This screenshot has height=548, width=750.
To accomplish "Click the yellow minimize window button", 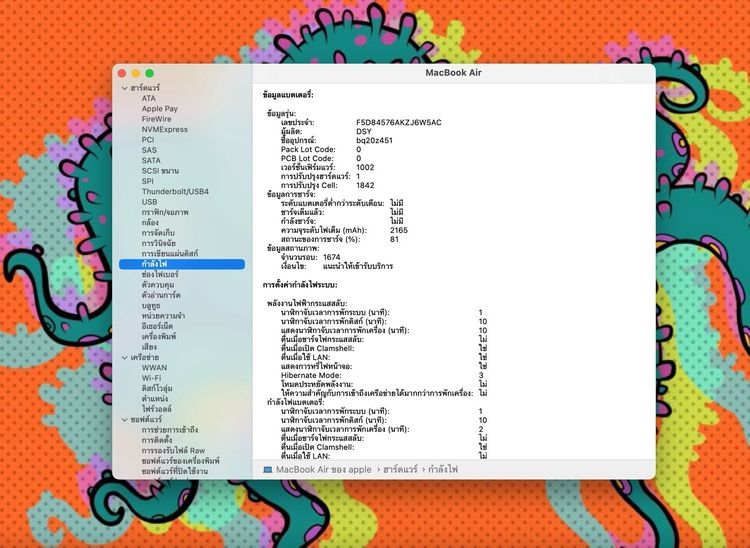I will [x=136, y=73].
